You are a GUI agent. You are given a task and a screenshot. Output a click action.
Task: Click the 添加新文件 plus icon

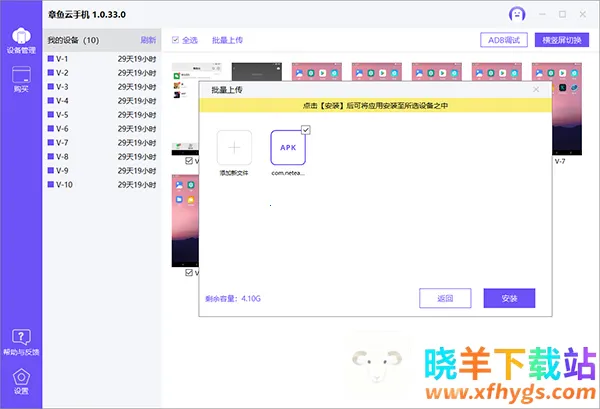click(x=235, y=148)
